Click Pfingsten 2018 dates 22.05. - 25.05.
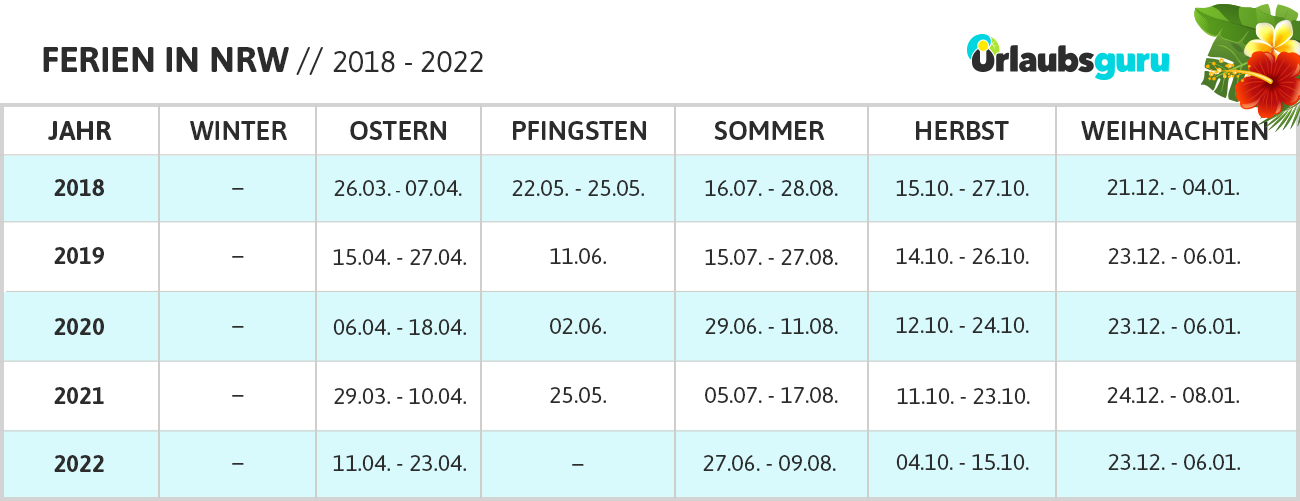This screenshot has width=1300, height=501. (x=578, y=188)
